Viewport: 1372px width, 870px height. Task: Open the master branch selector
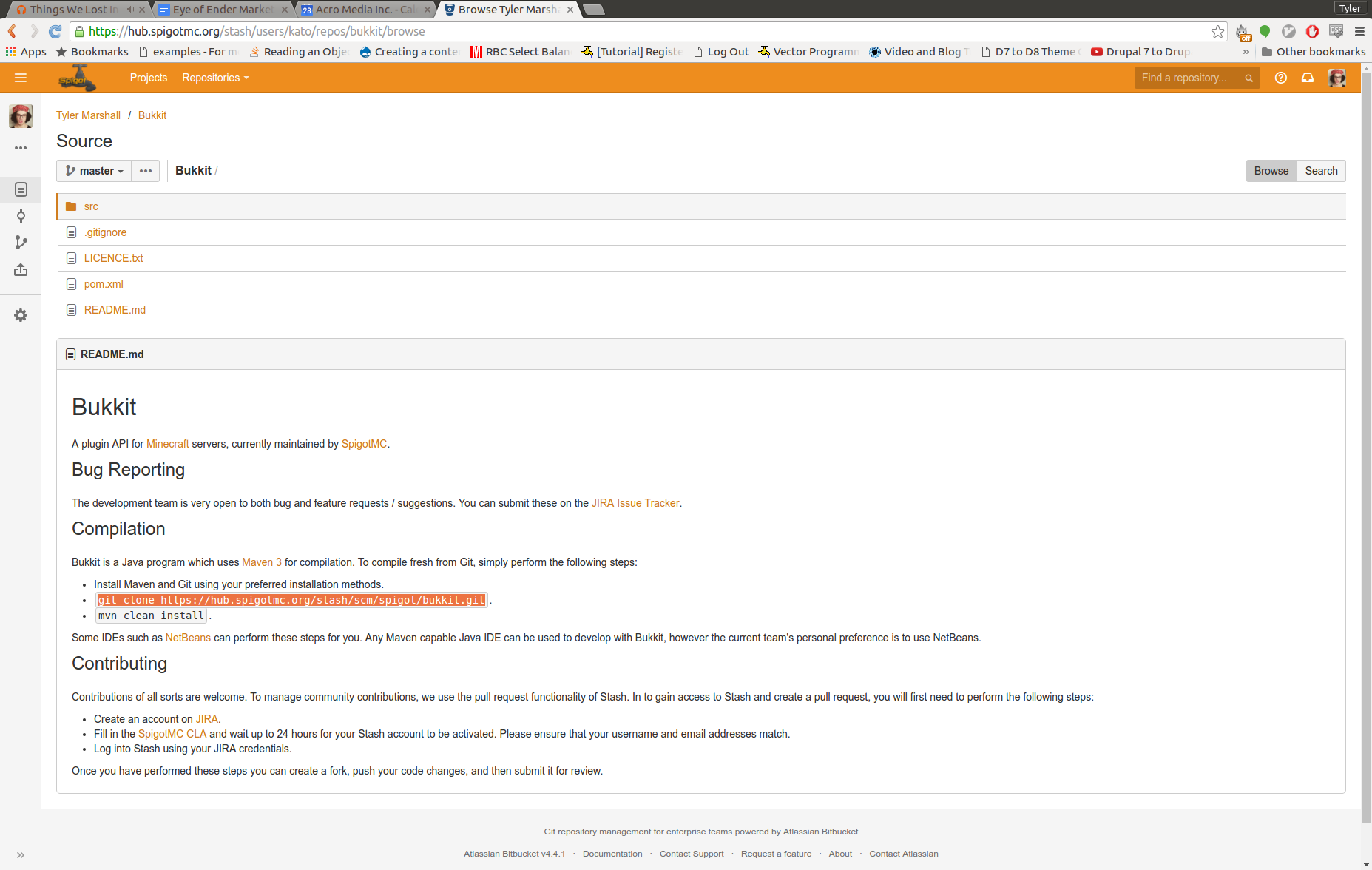[93, 170]
